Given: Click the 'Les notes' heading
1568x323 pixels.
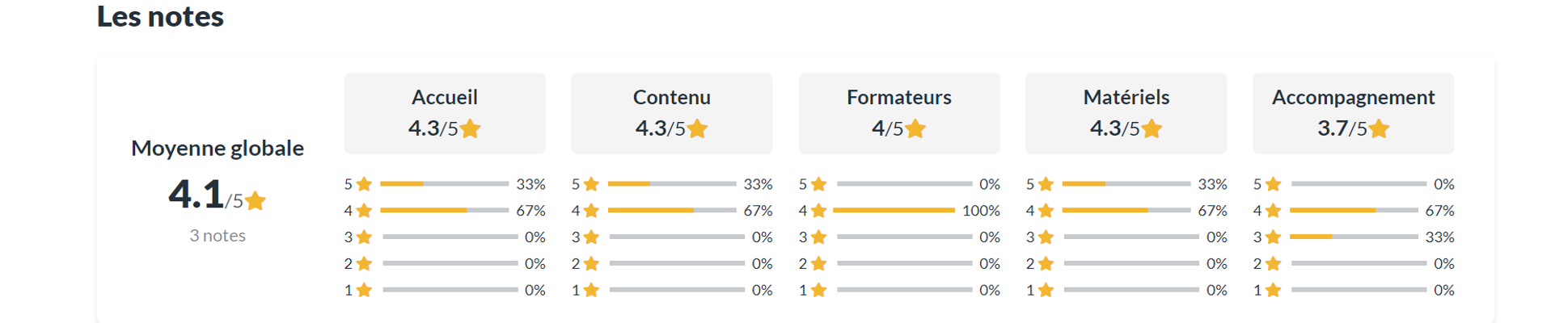Looking at the screenshot, I should click(160, 16).
